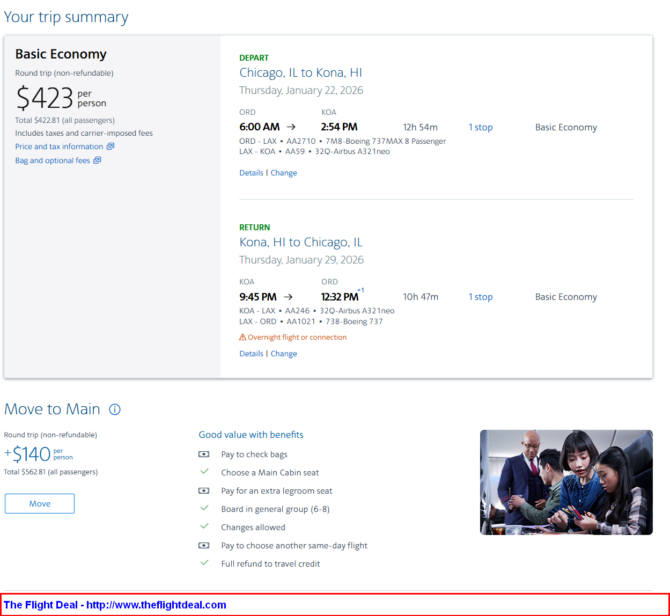
Task: Click the fee icon beside extra legroom seat
Action: 204,491
